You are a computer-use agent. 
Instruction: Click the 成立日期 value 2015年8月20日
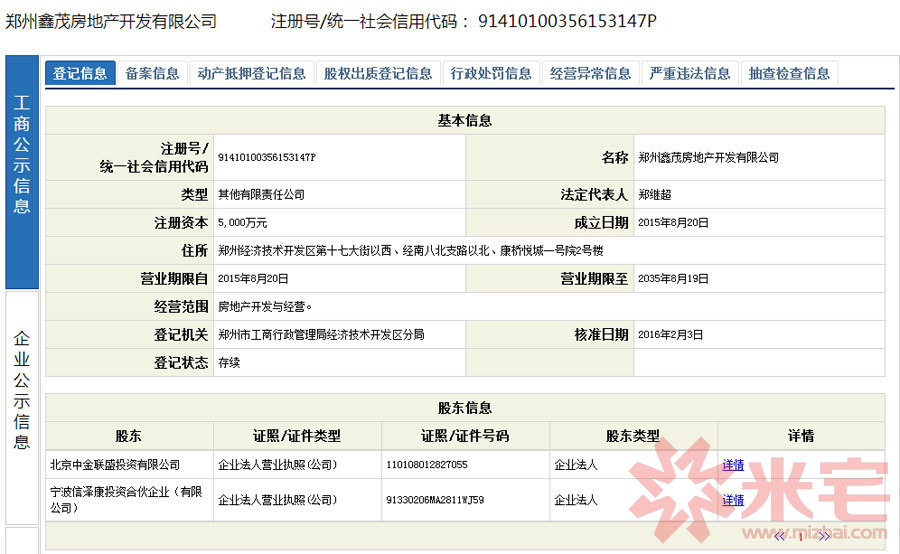(x=673, y=223)
